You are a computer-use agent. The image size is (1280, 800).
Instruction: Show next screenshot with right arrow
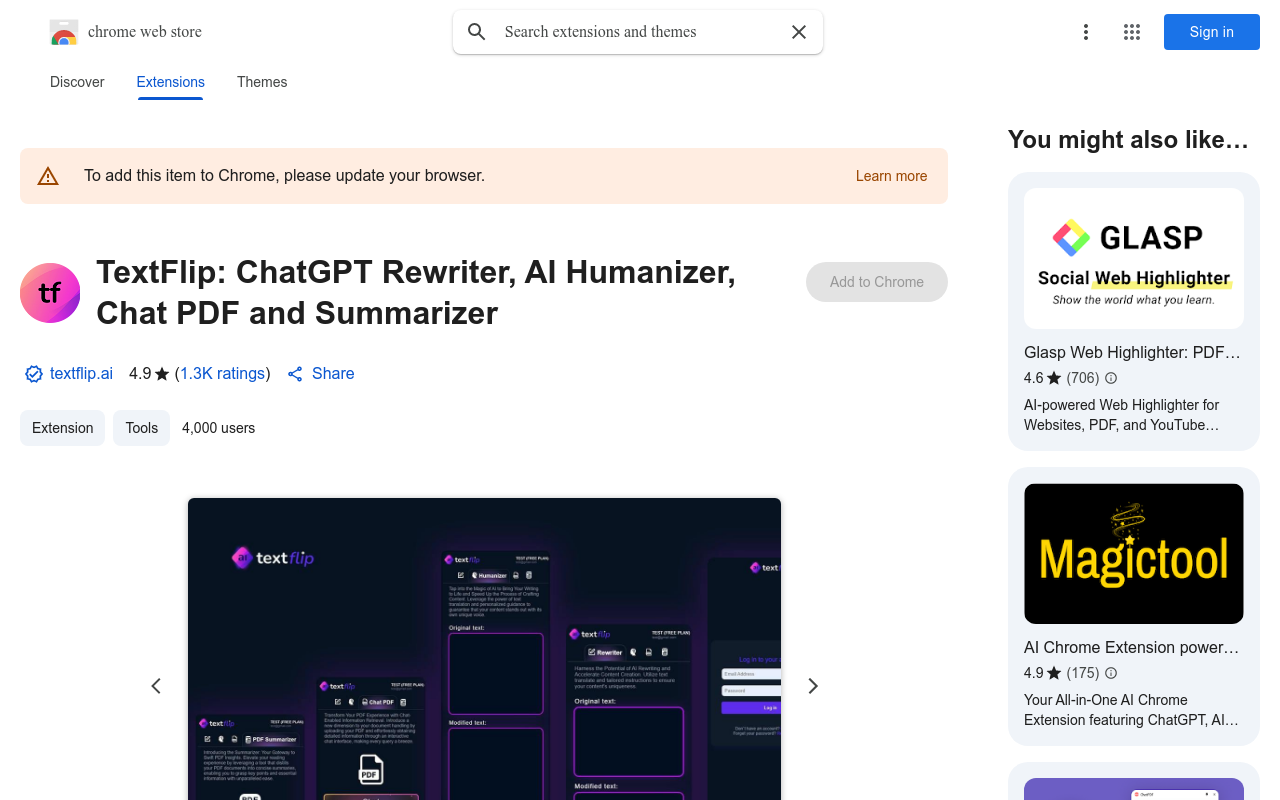[x=813, y=686]
